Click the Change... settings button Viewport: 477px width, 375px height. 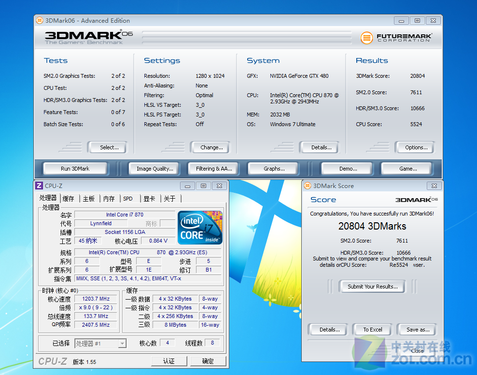[210, 147]
